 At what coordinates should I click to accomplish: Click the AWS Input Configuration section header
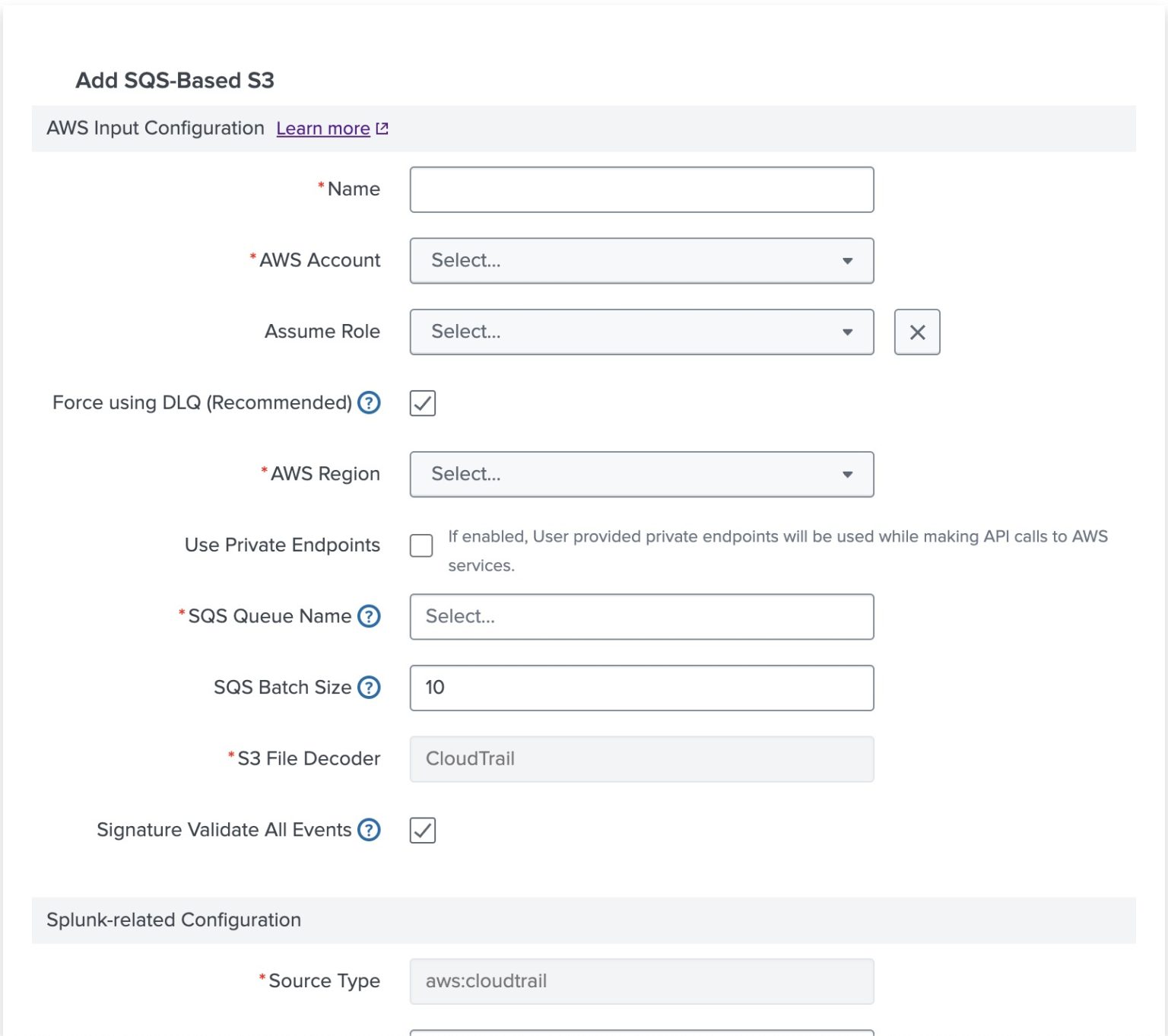pos(156,128)
